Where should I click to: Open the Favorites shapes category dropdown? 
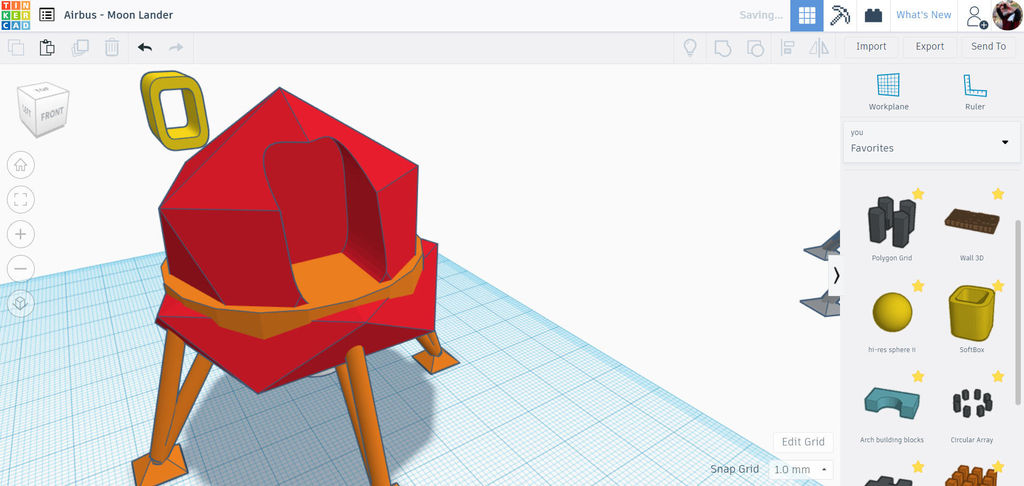pyautogui.click(x=931, y=142)
